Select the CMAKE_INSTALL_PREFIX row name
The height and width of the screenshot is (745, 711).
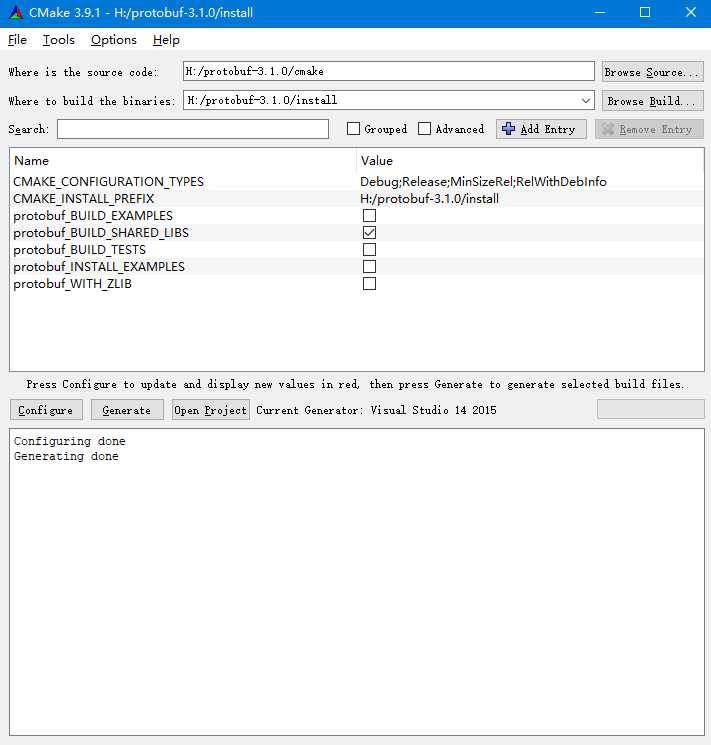tap(84, 199)
